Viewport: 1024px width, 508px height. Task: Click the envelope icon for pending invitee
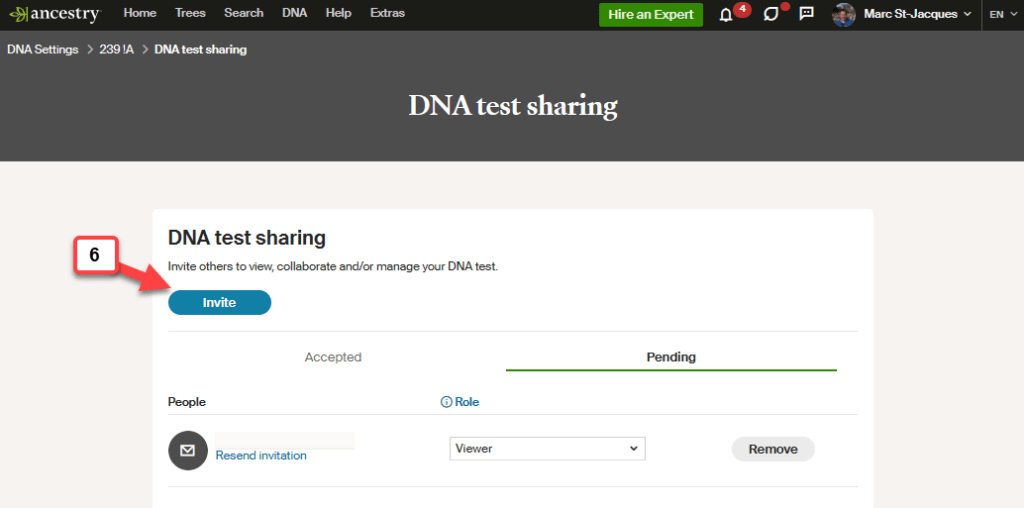[x=188, y=450]
